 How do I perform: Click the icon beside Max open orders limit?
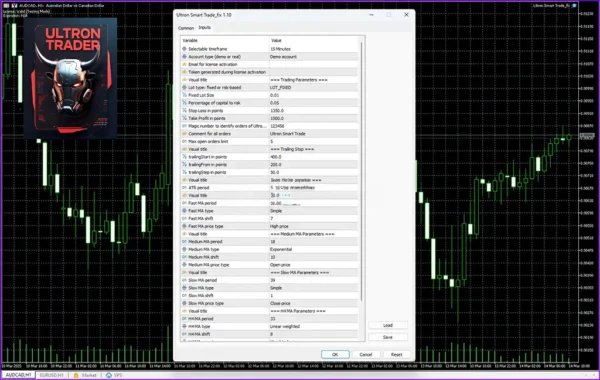[x=184, y=141]
